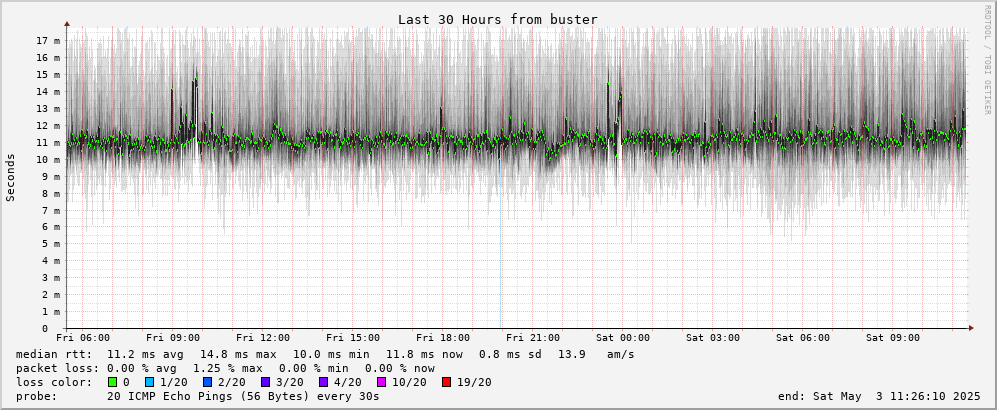Click the 'Fri 15:00' time axis label
This screenshot has width=997, height=410.
click(353, 338)
